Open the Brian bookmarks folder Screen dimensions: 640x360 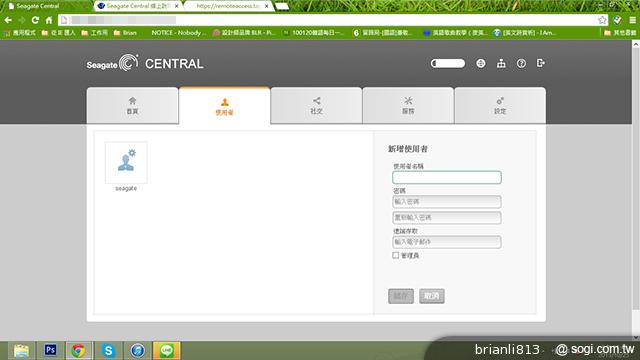point(125,33)
